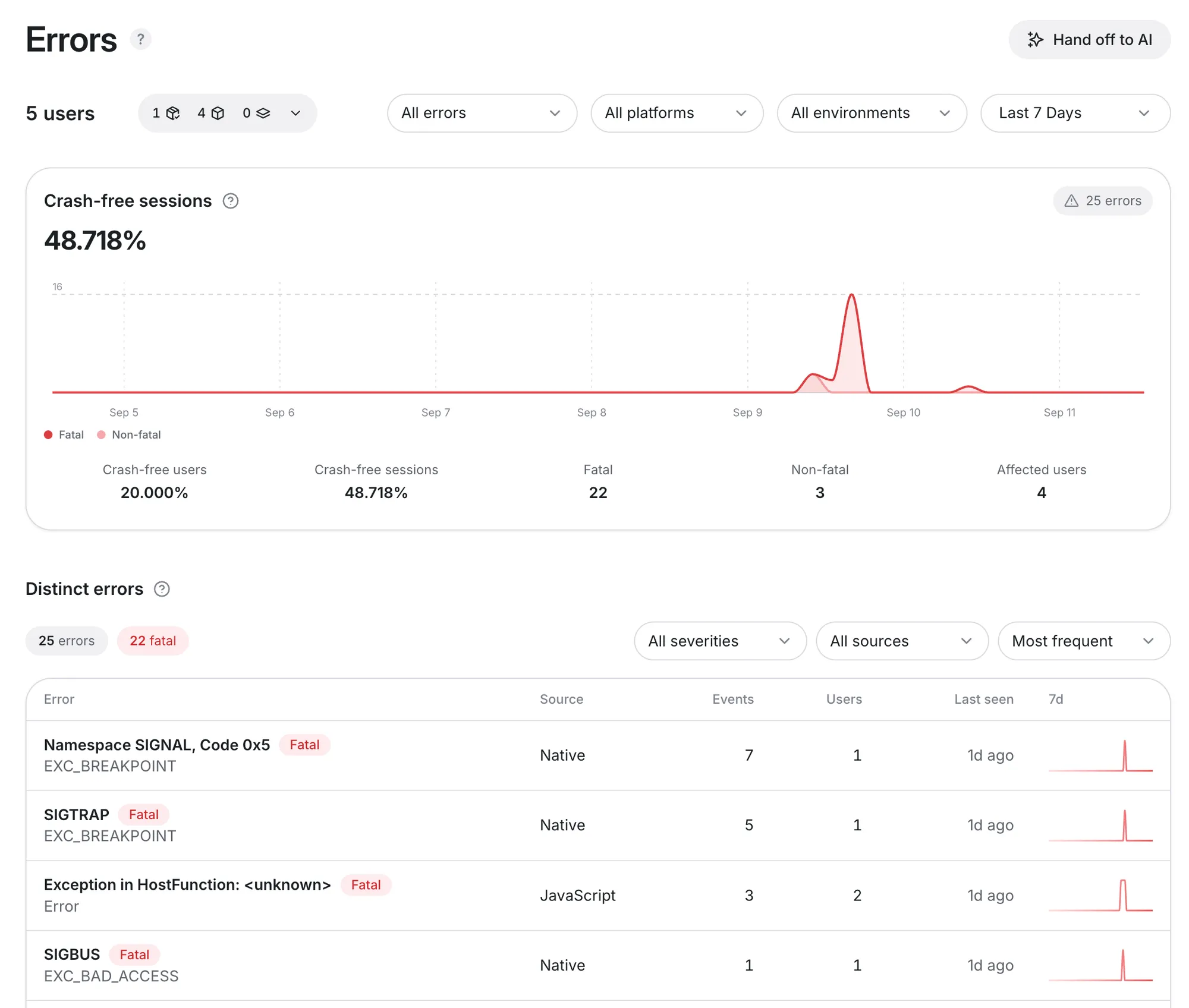Click the 7d sparkline for SIGTRAP

1100,825
